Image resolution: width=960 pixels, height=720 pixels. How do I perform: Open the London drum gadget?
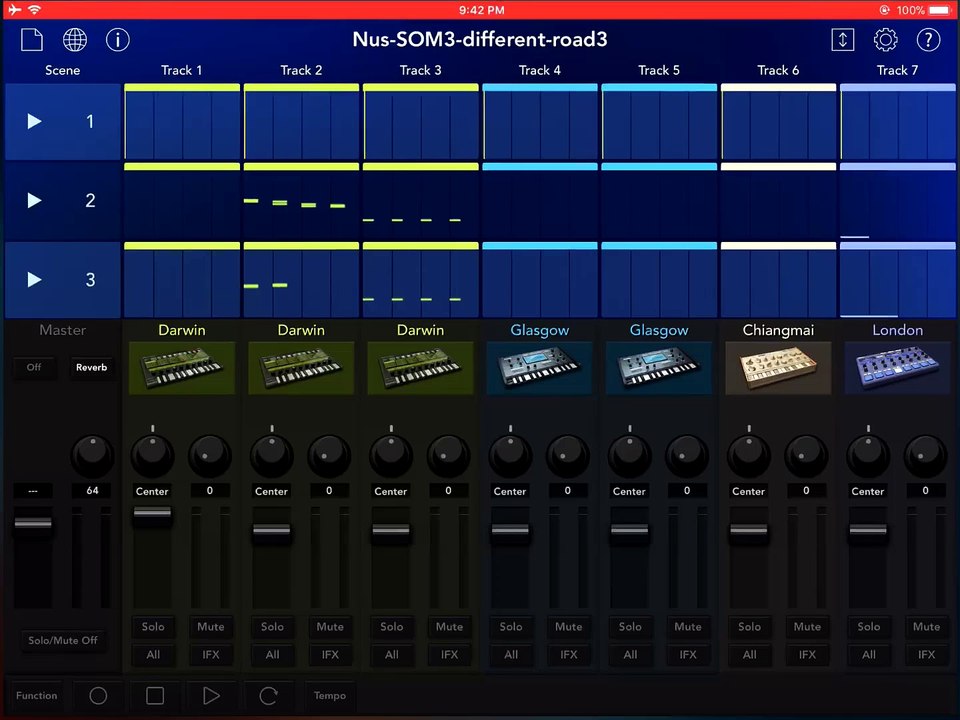[898, 368]
